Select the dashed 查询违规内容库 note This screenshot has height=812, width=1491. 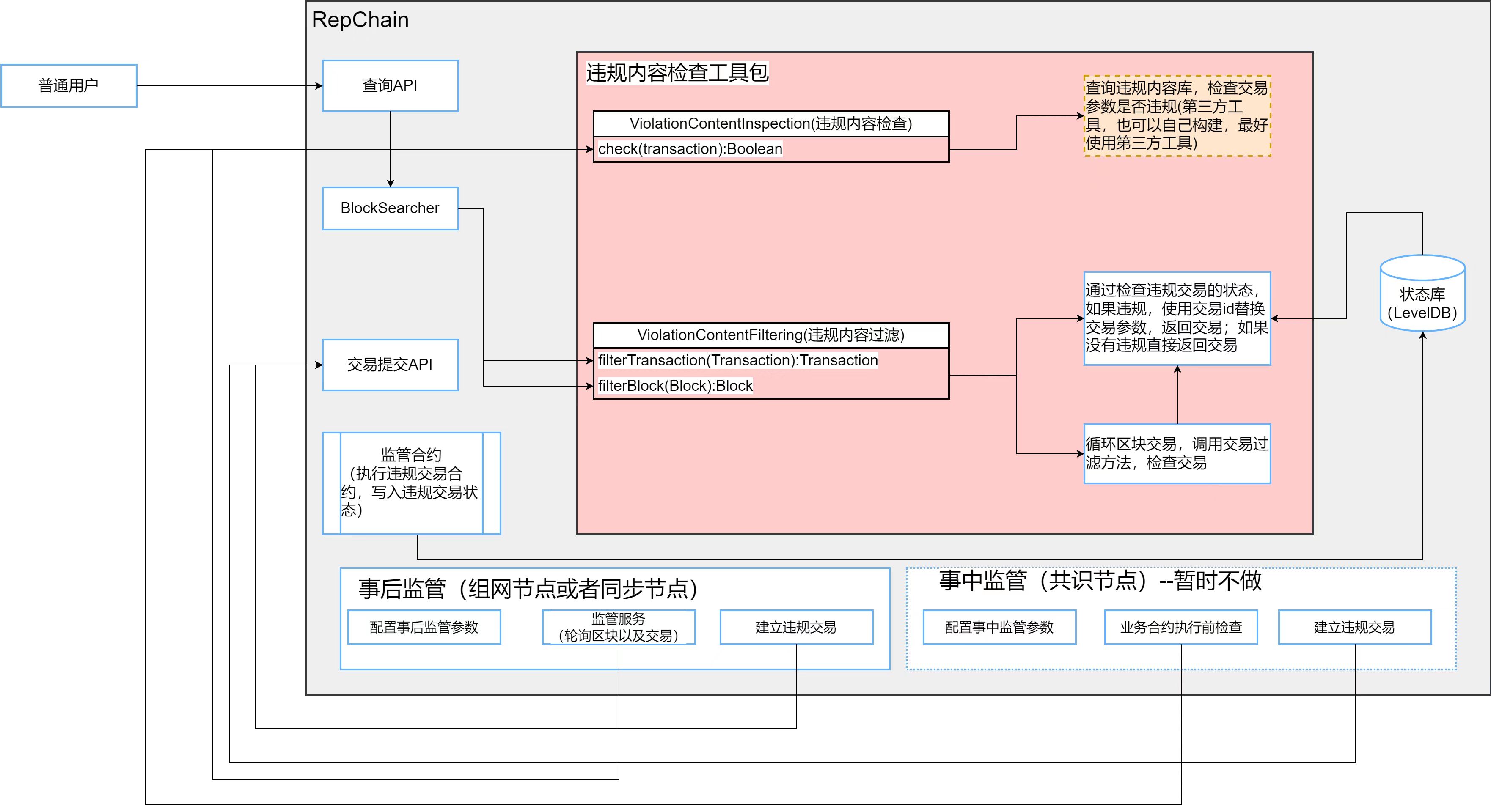coord(1177,116)
